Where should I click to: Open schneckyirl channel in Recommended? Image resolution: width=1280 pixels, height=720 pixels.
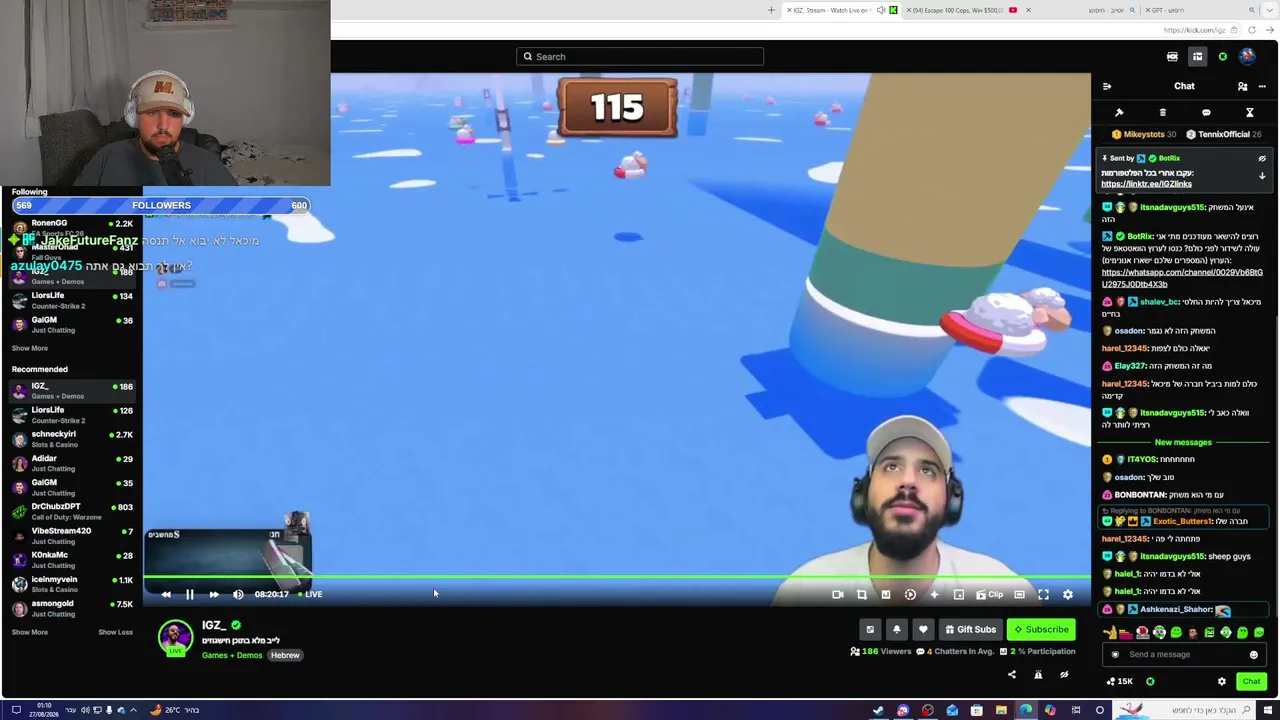pyautogui.click(x=72, y=439)
